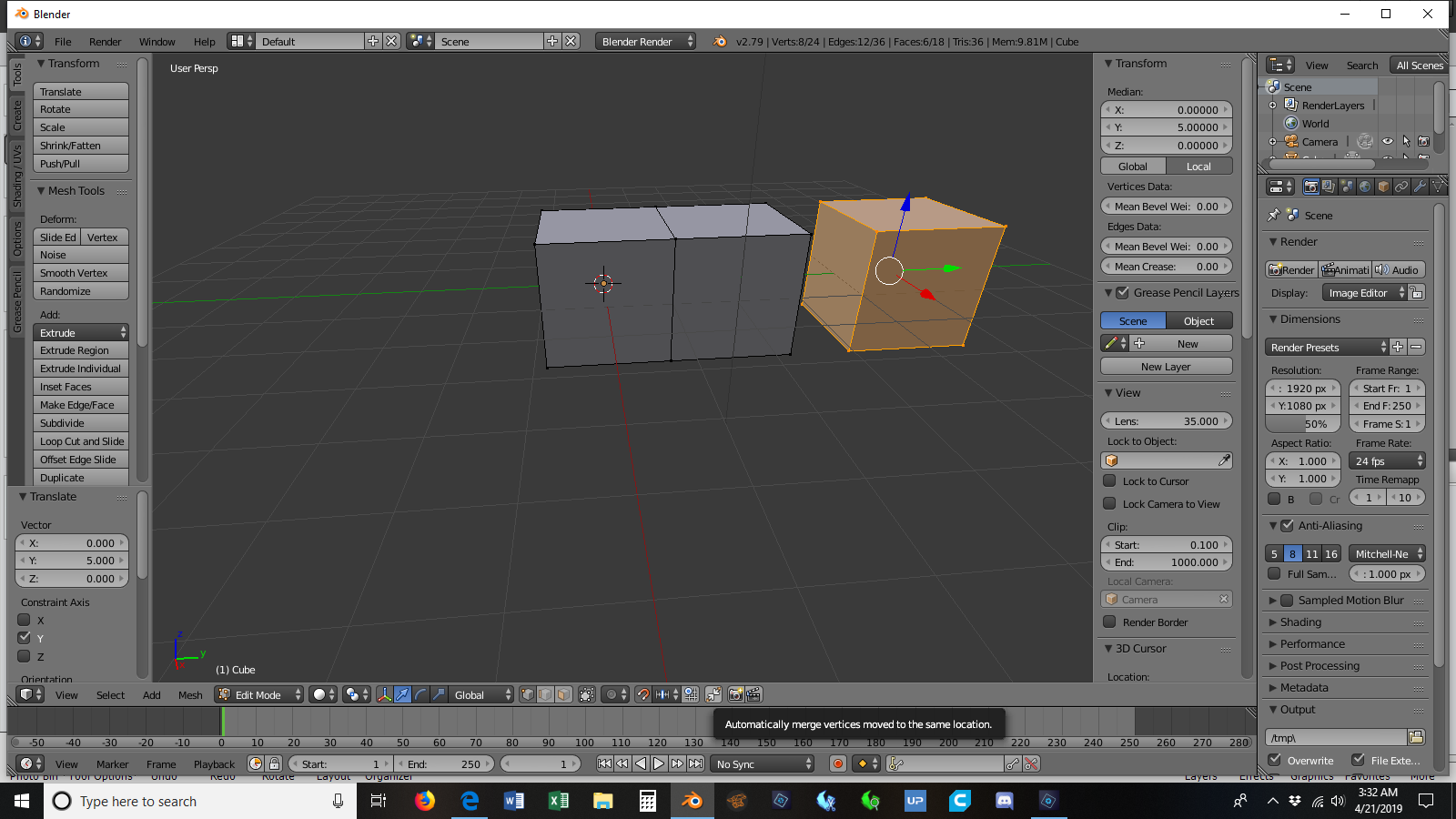Toggle snap magnet icon in 3D header
This screenshot has height=819, width=1456.
(643, 694)
